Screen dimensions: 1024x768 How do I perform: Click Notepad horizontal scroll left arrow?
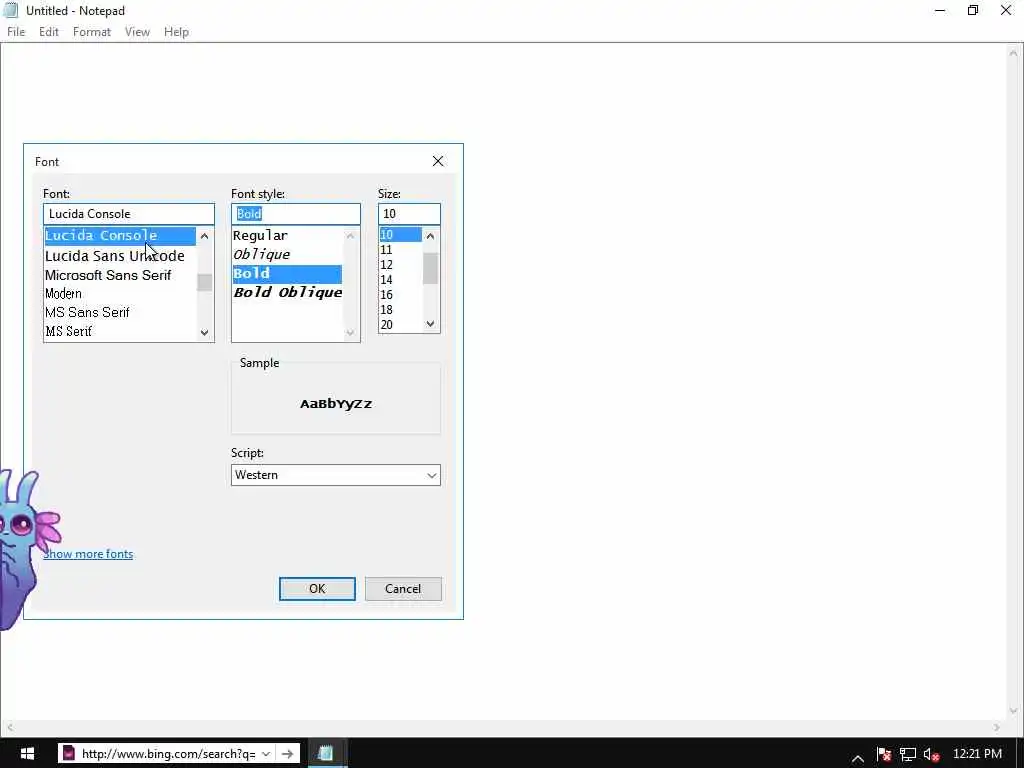9,727
